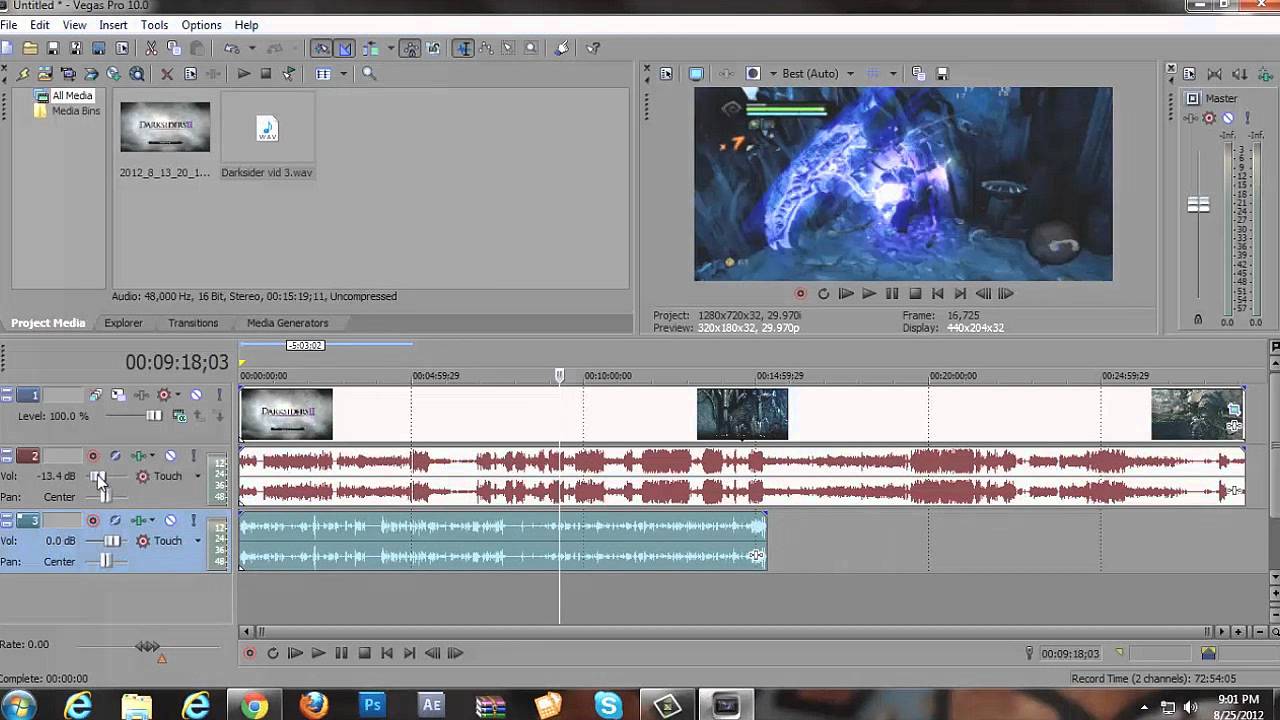Image resolution: width=1280 pixels, height=720 pixels.
Task: Open the Auto Ripple mode dropdown arrow
Action: [390, 48]
